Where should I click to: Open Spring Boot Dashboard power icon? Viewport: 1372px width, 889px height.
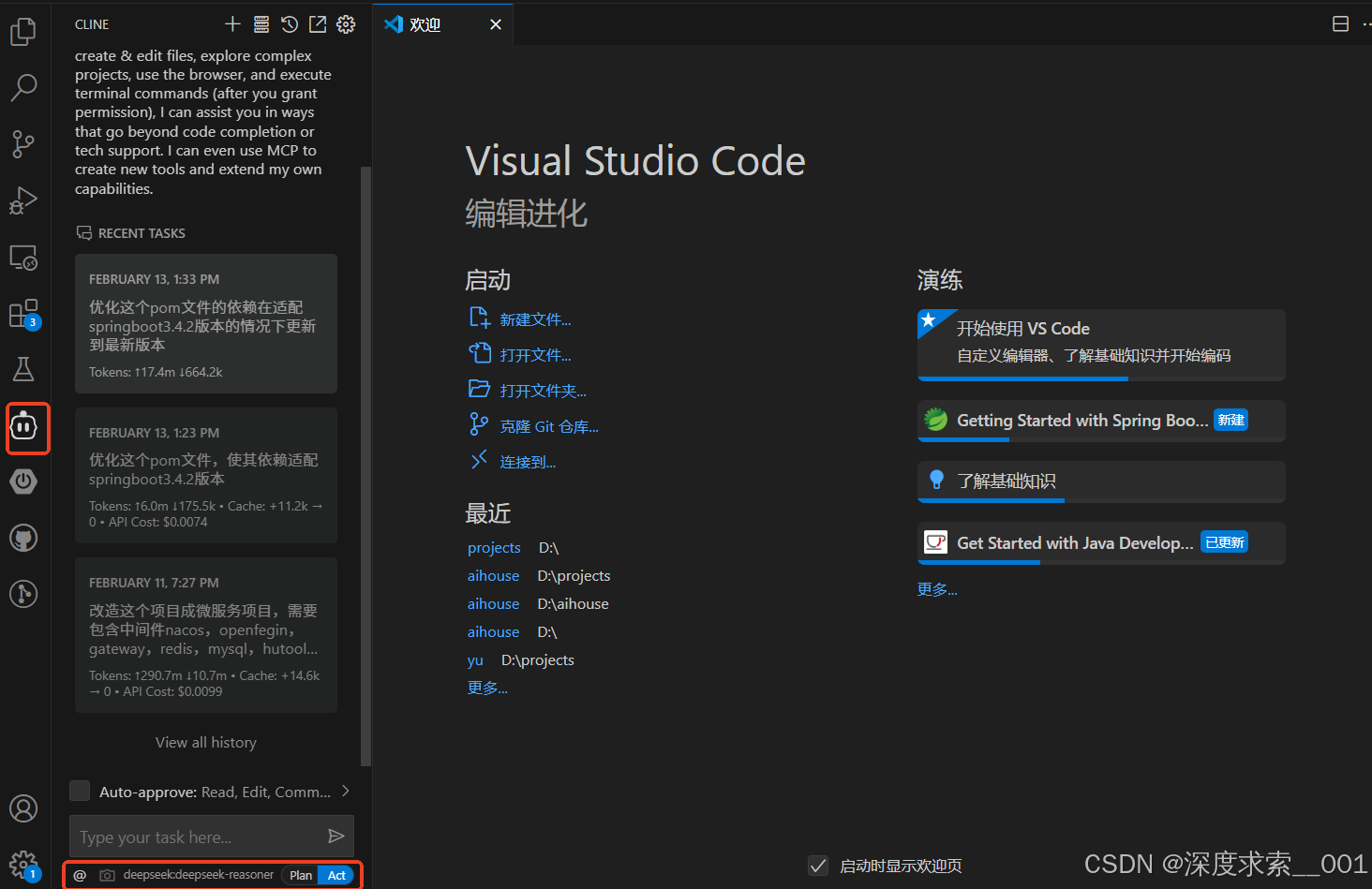[x=23, y=482]
